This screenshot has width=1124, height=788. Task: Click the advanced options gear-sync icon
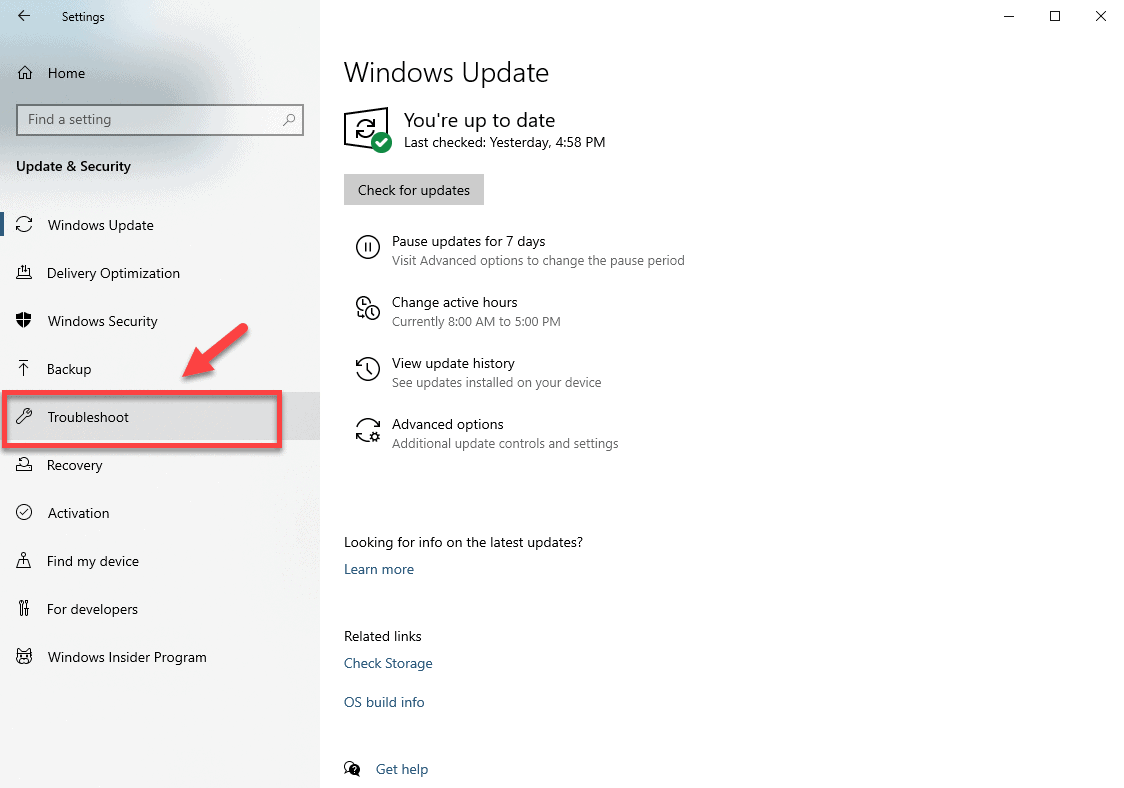[x=368, y=430]
